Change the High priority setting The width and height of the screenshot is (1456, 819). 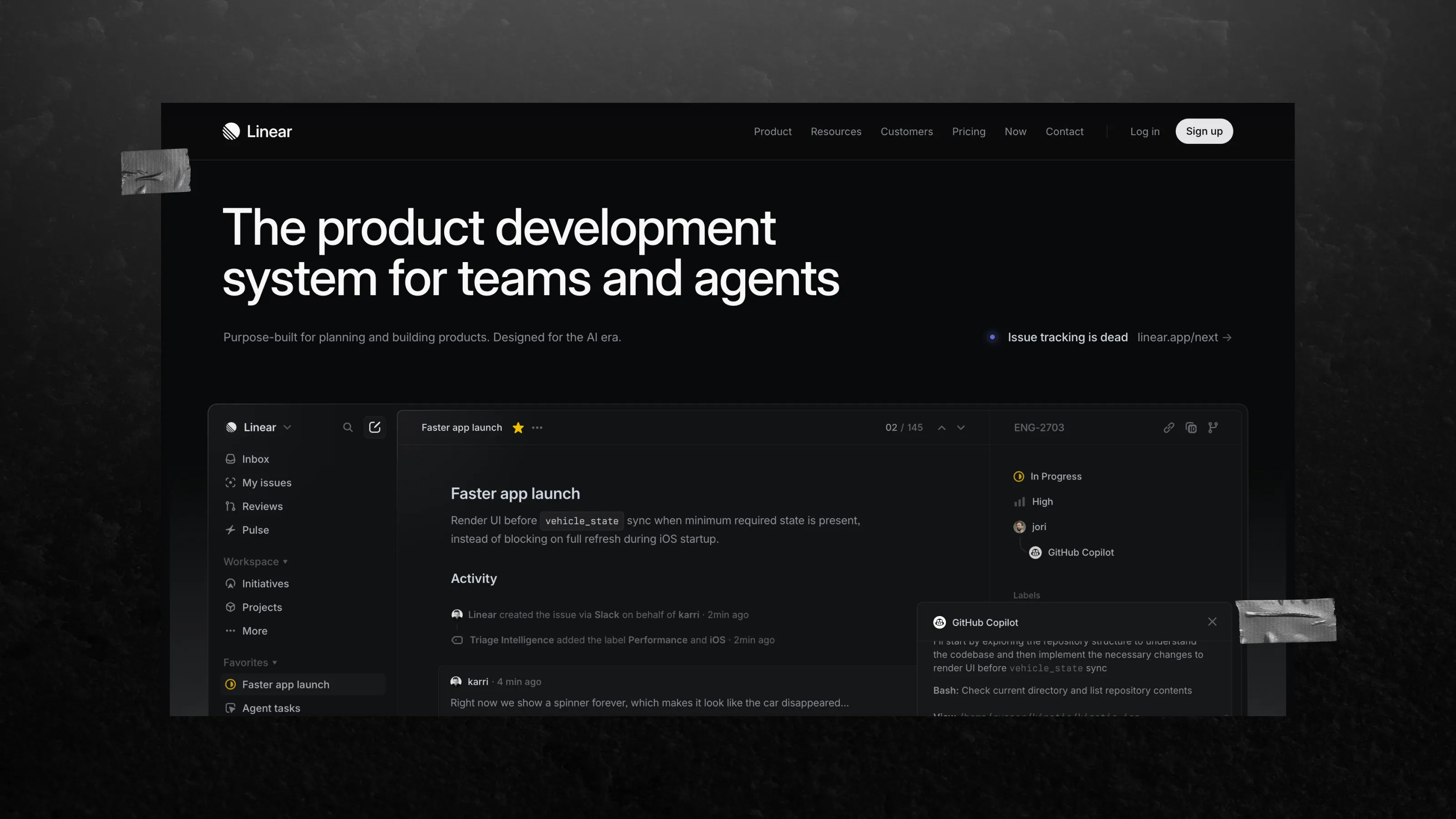coord(1033,501)
